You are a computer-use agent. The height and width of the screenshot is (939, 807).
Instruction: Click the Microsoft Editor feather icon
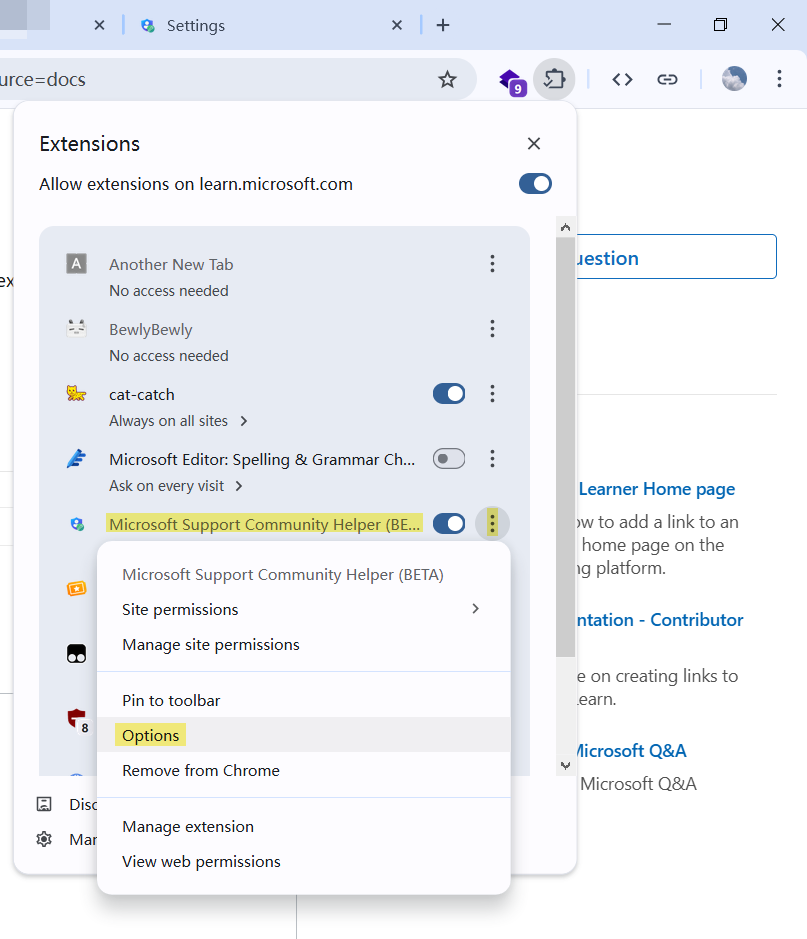(76, 459)
